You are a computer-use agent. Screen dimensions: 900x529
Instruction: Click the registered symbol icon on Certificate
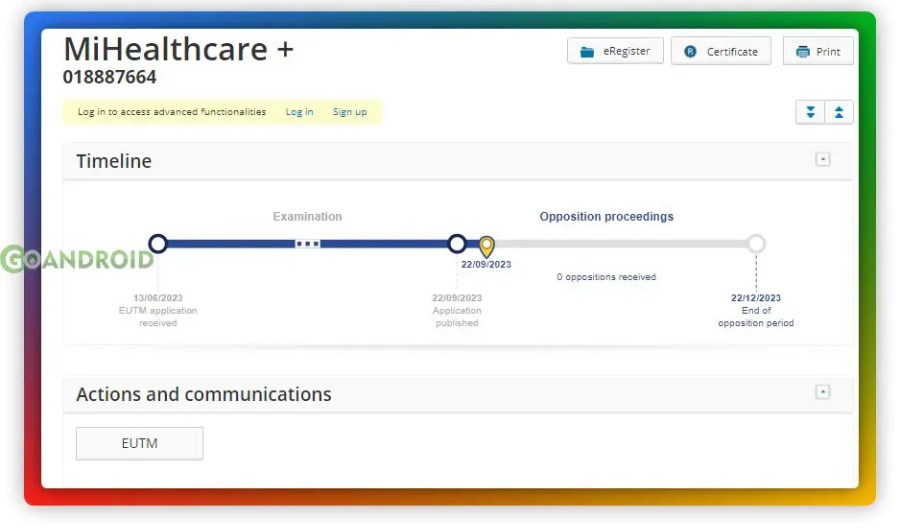(690, 52)
